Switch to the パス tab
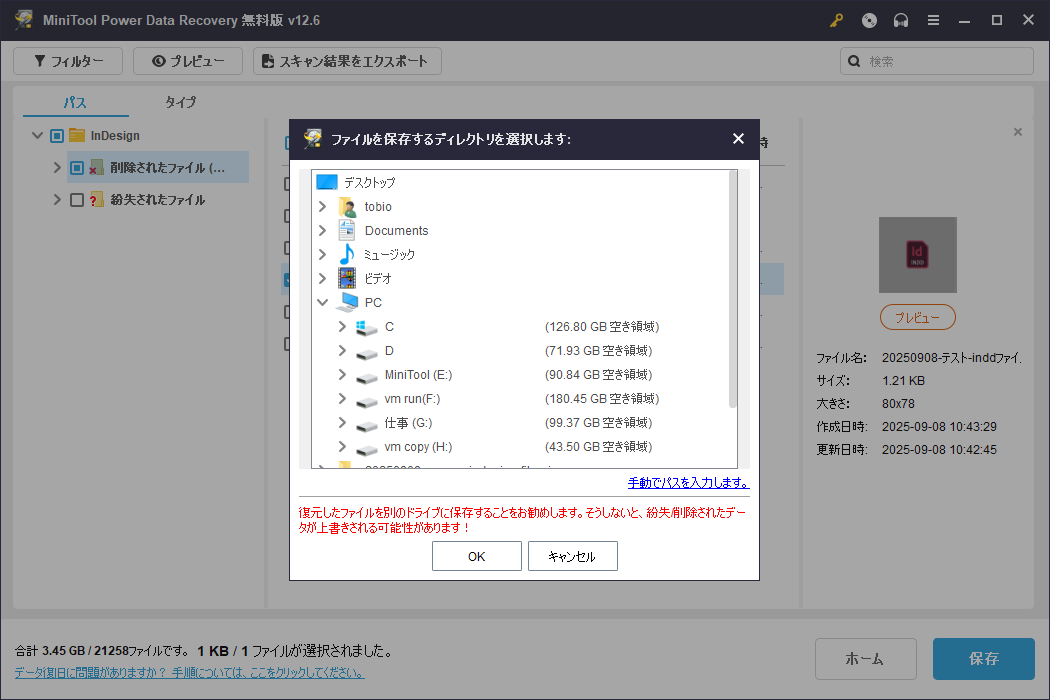The width and height of the screenshot is (1050, 700). tap(75, 102)
